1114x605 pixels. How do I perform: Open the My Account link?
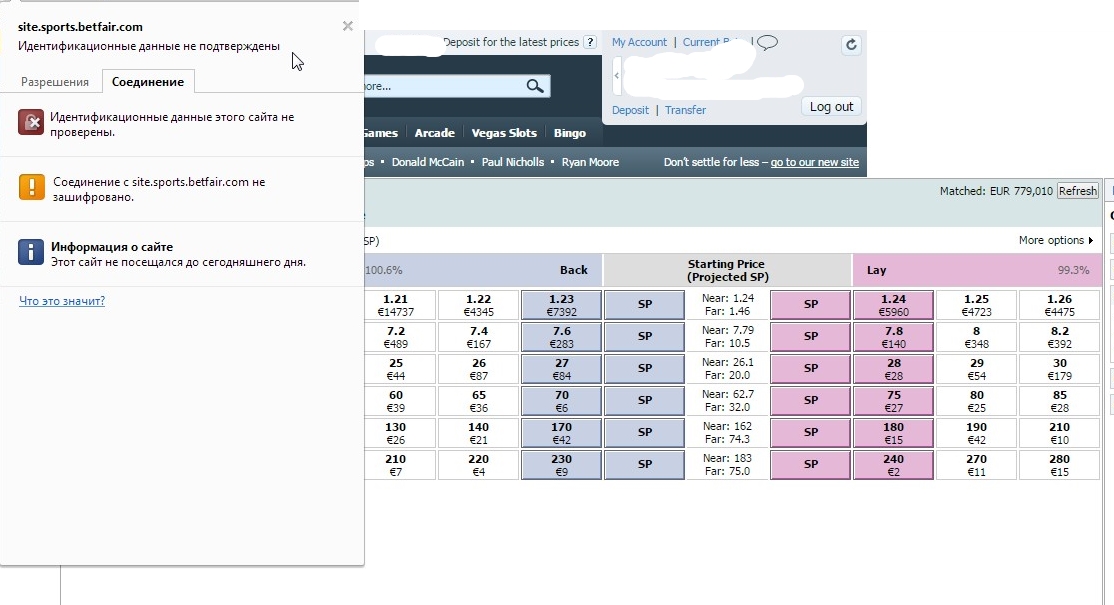click(639, 43)
